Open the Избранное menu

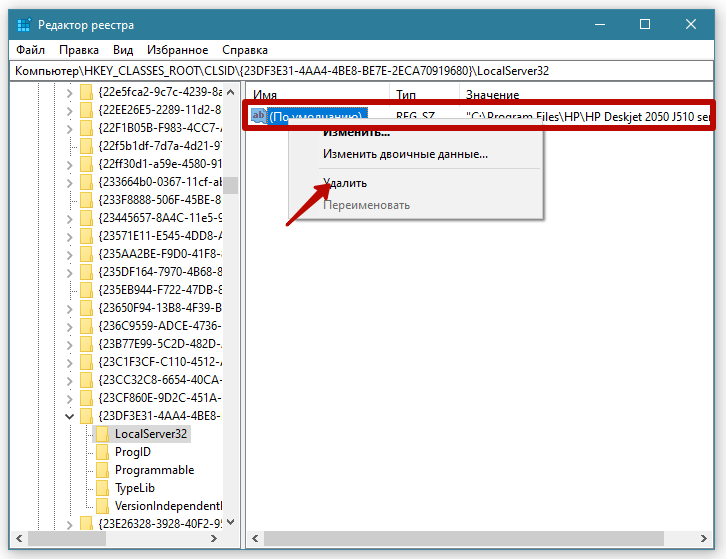tap(177, 49)
